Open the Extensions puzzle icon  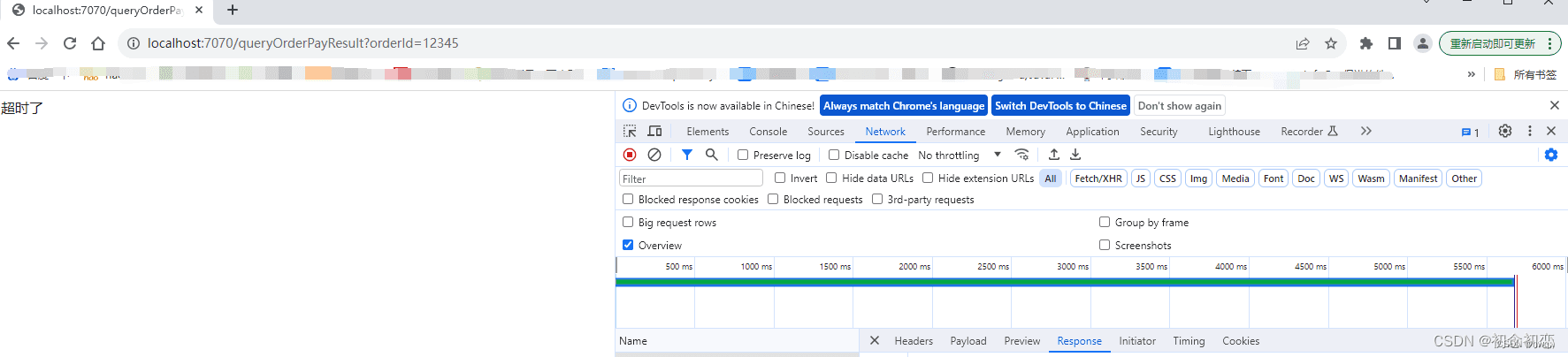click(x=1366, y=43)
